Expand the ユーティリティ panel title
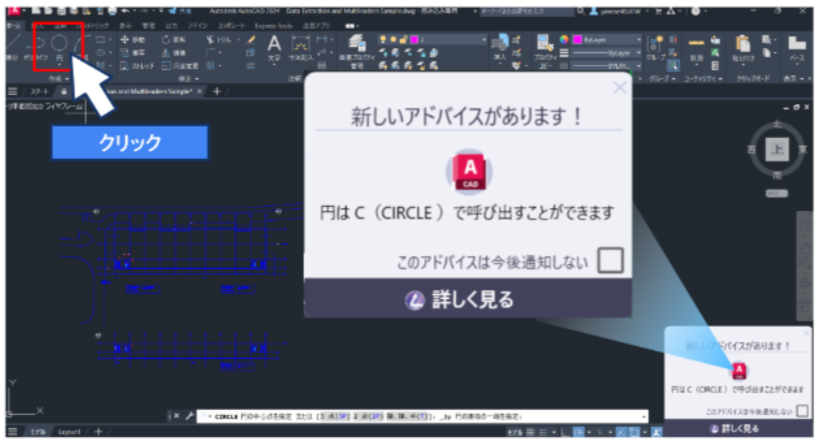This screenshot has width=821, height=445. [x=703, y=79]
